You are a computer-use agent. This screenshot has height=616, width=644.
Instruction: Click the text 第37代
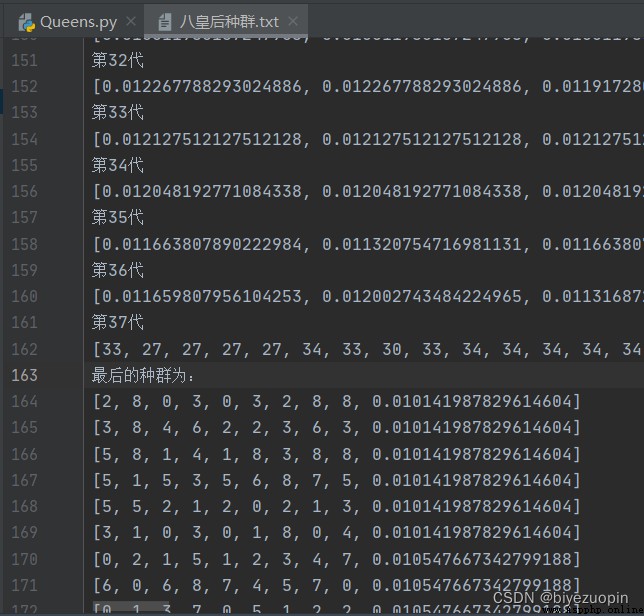117,322
